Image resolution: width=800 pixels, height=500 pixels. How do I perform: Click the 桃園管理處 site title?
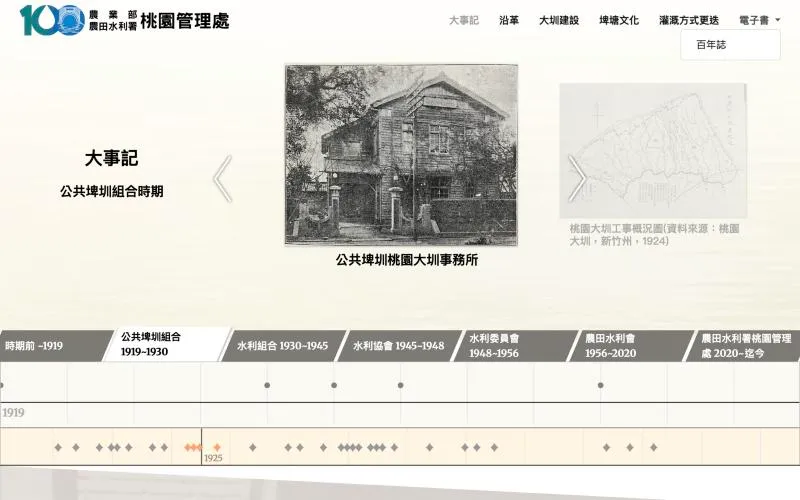[185, 21]
